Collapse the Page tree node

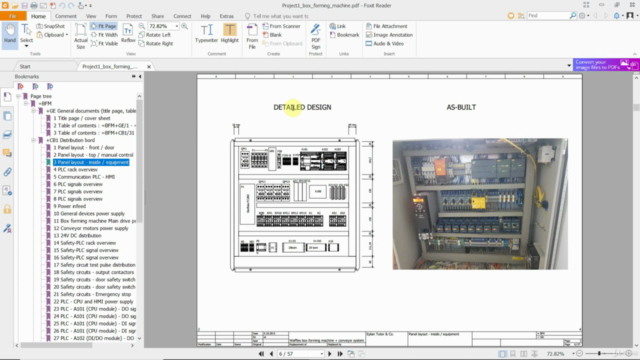(18, 96)
